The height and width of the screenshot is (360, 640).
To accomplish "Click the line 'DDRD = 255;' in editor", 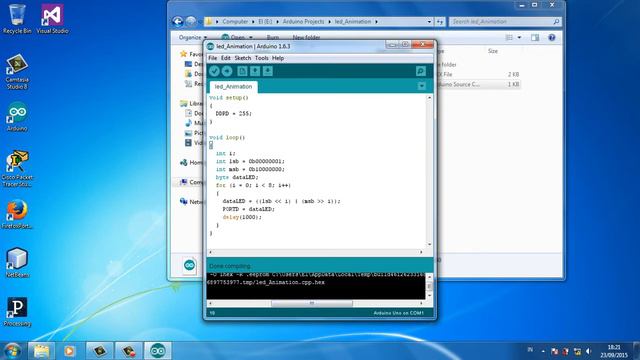I will point(233,113).
